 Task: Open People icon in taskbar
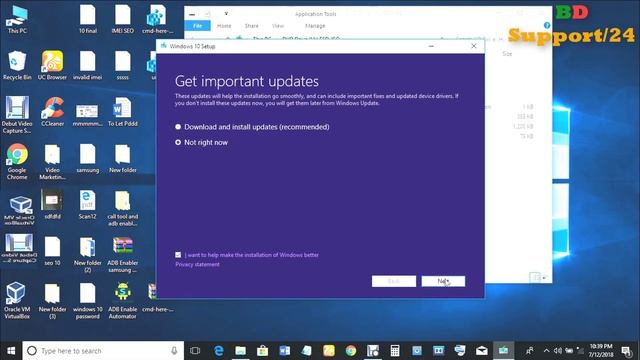529,351
